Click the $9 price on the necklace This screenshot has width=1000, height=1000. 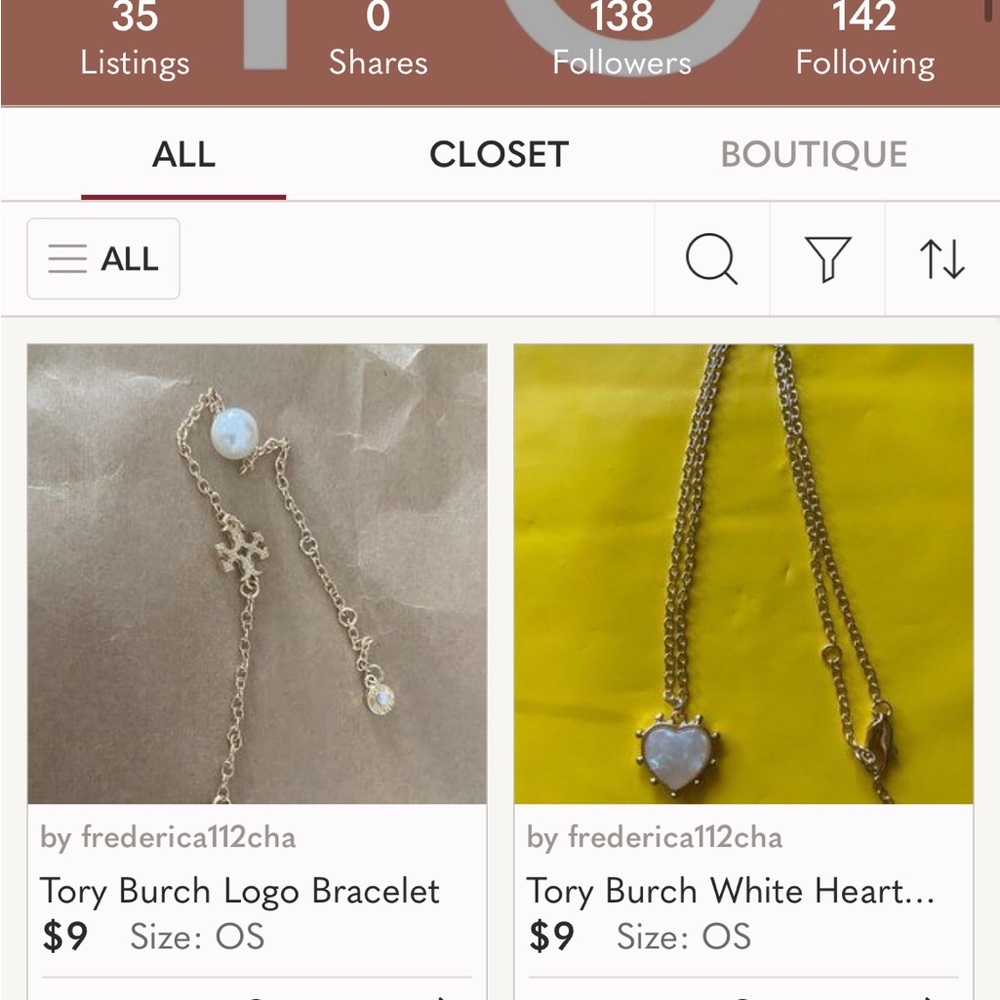click(x=552, y=937)
